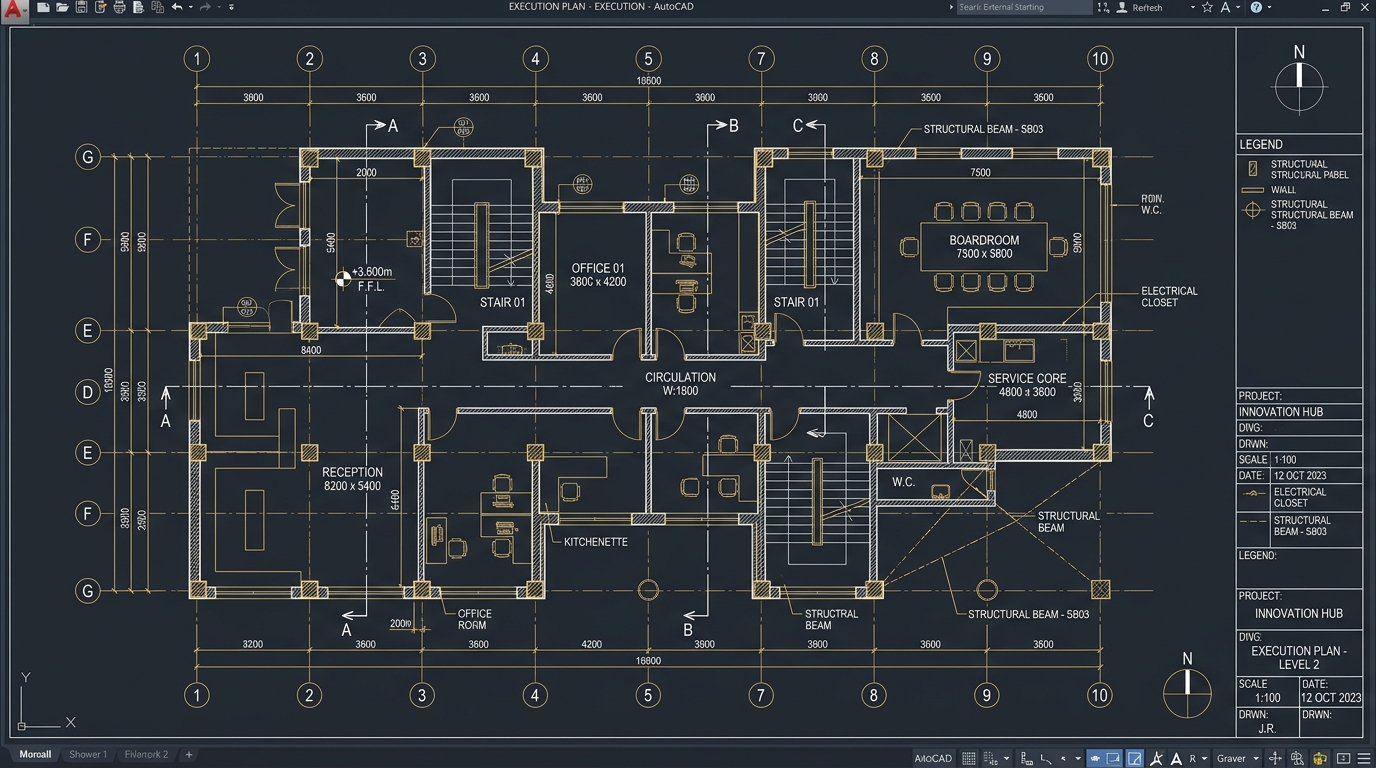1376x768 pixels.
Task: Click the annotation scale A icon in status bar
Action: click(1176, 758)
